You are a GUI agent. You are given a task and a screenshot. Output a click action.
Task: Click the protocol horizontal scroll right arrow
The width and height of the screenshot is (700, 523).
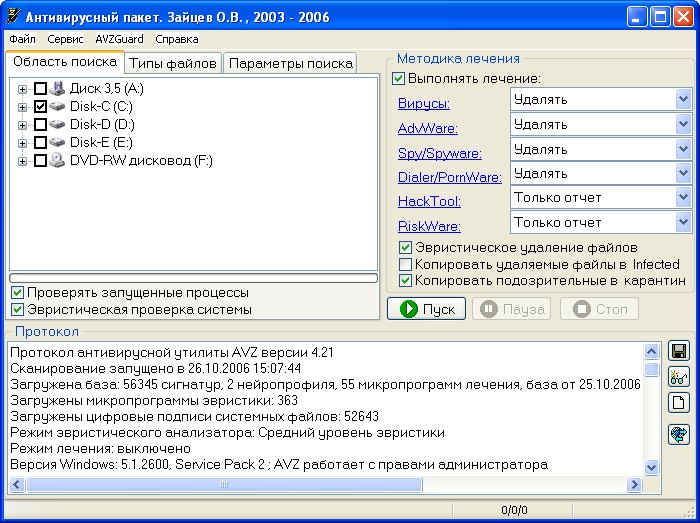tap(633, 484)
